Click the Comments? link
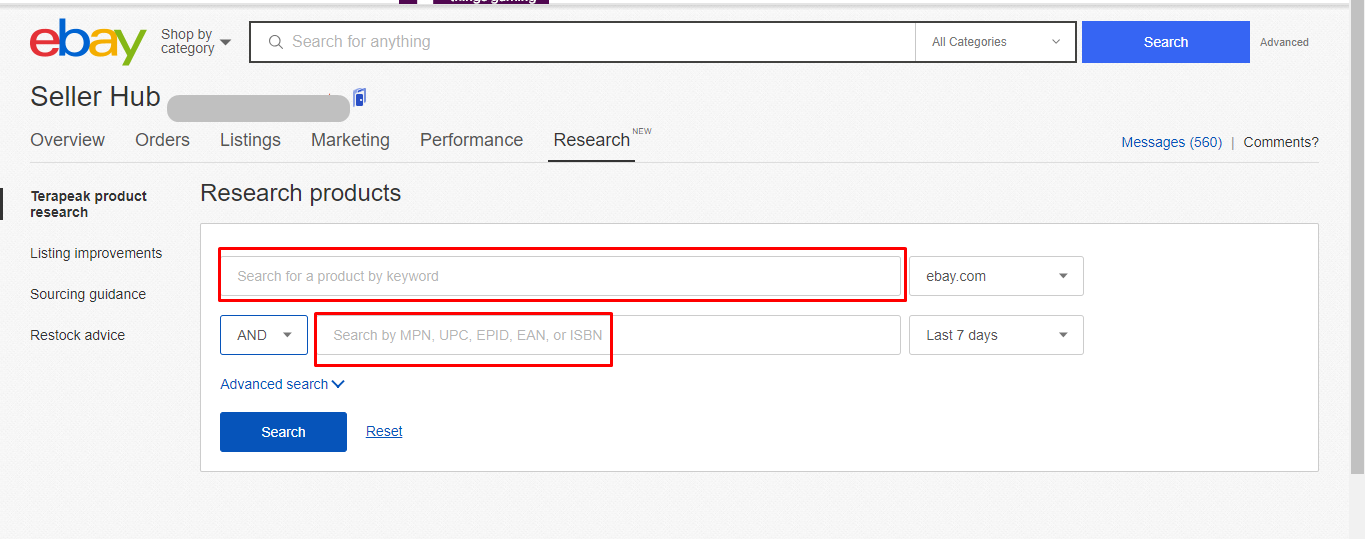This screenshot has width=1365, height=539. click(x=1281, y=142)
